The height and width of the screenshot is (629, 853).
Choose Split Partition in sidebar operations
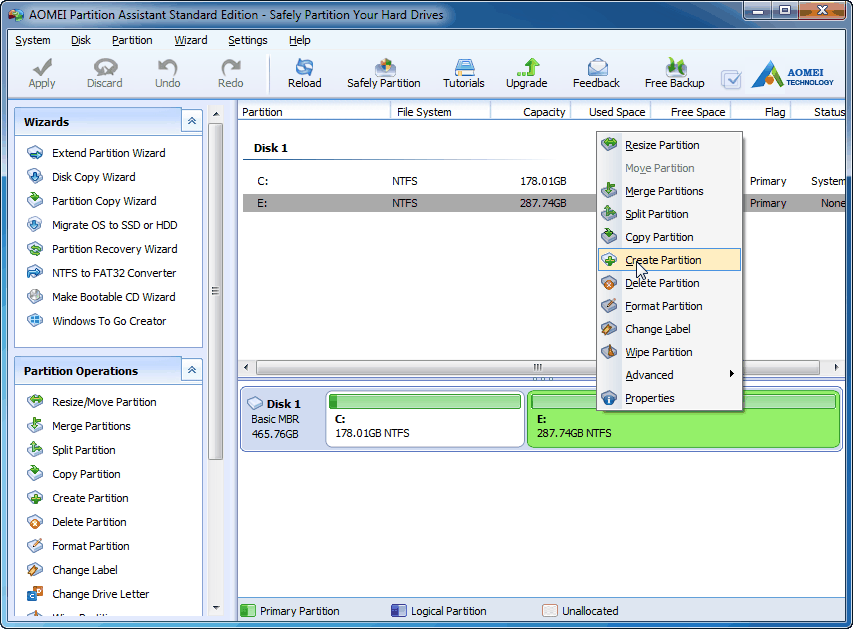point(71,449)
